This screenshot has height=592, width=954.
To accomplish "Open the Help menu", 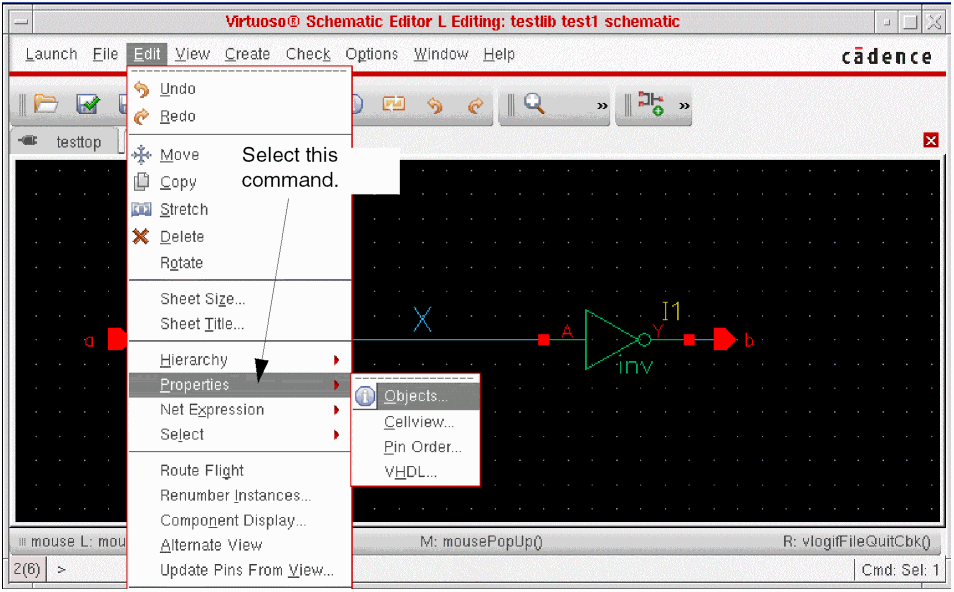I will tap(499, 55).
